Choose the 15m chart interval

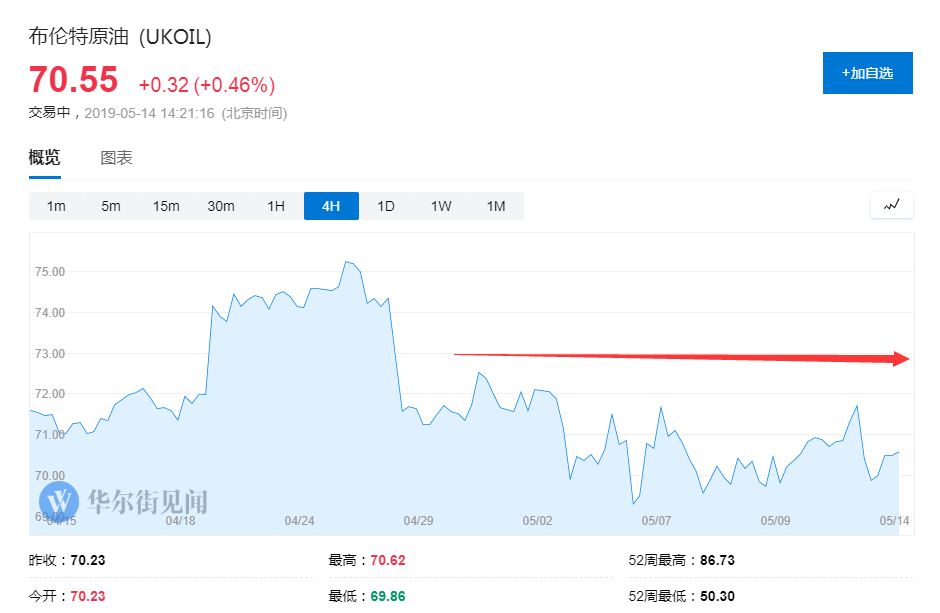point(166,206)
